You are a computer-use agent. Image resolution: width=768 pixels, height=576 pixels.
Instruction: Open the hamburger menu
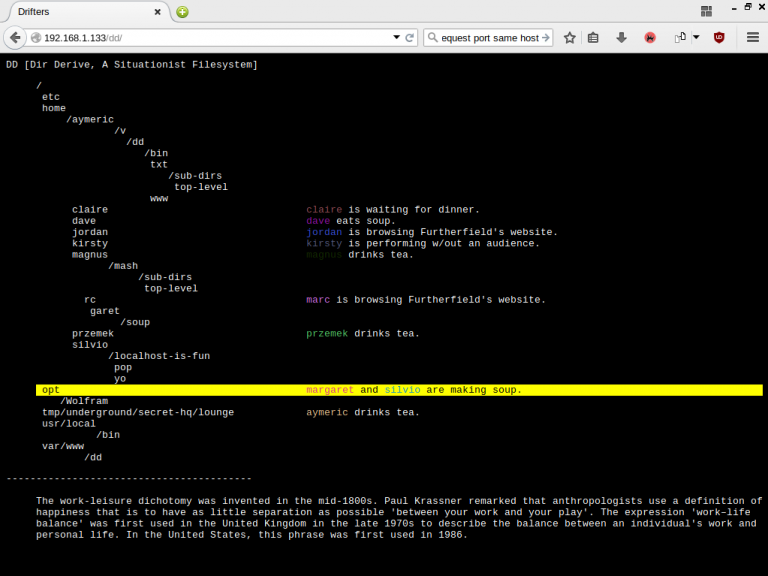click(753, 38)
